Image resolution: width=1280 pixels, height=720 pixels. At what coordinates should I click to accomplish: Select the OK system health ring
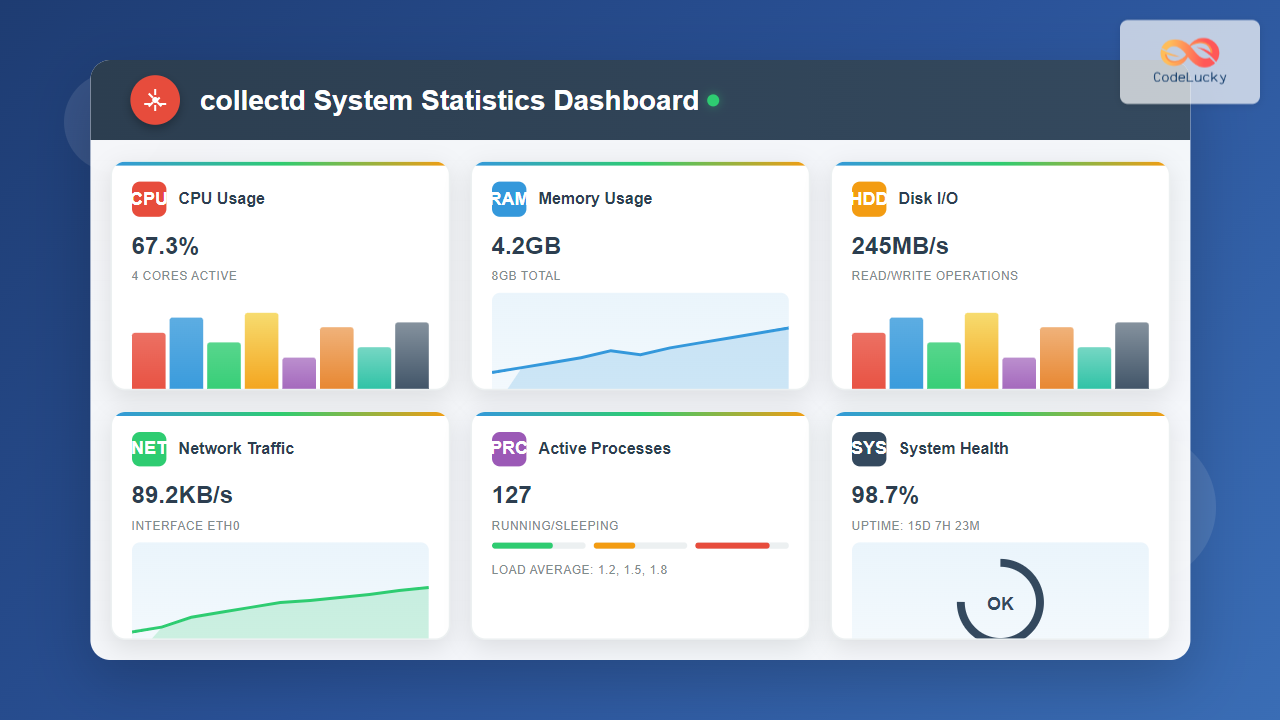click(x=1000, y=602)
